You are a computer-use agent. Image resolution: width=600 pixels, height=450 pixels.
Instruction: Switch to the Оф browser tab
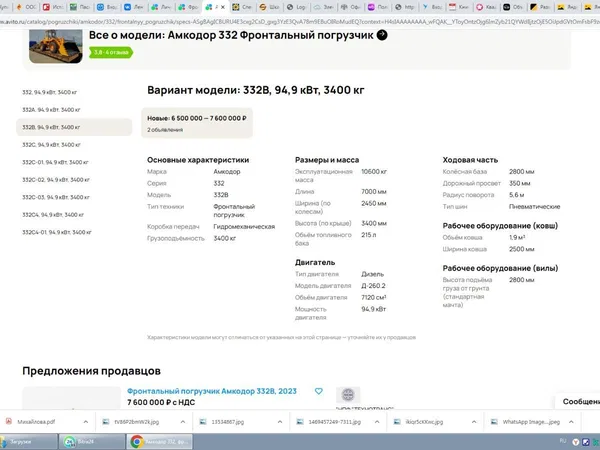pyautogui.click(x=350, y=7)
